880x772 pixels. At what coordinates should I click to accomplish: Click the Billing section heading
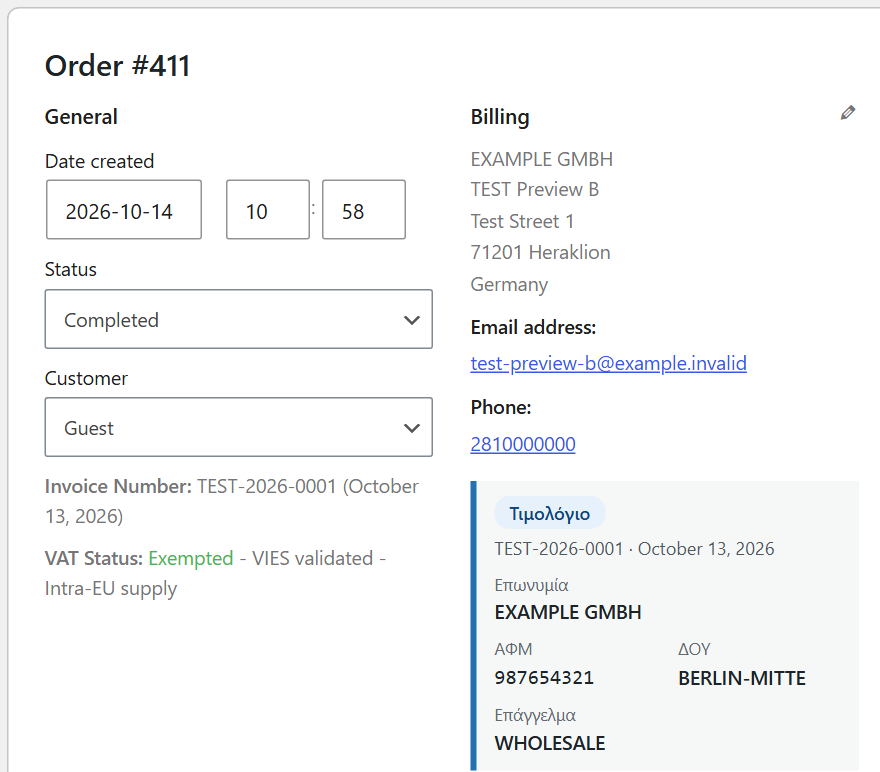pos(500,117)
